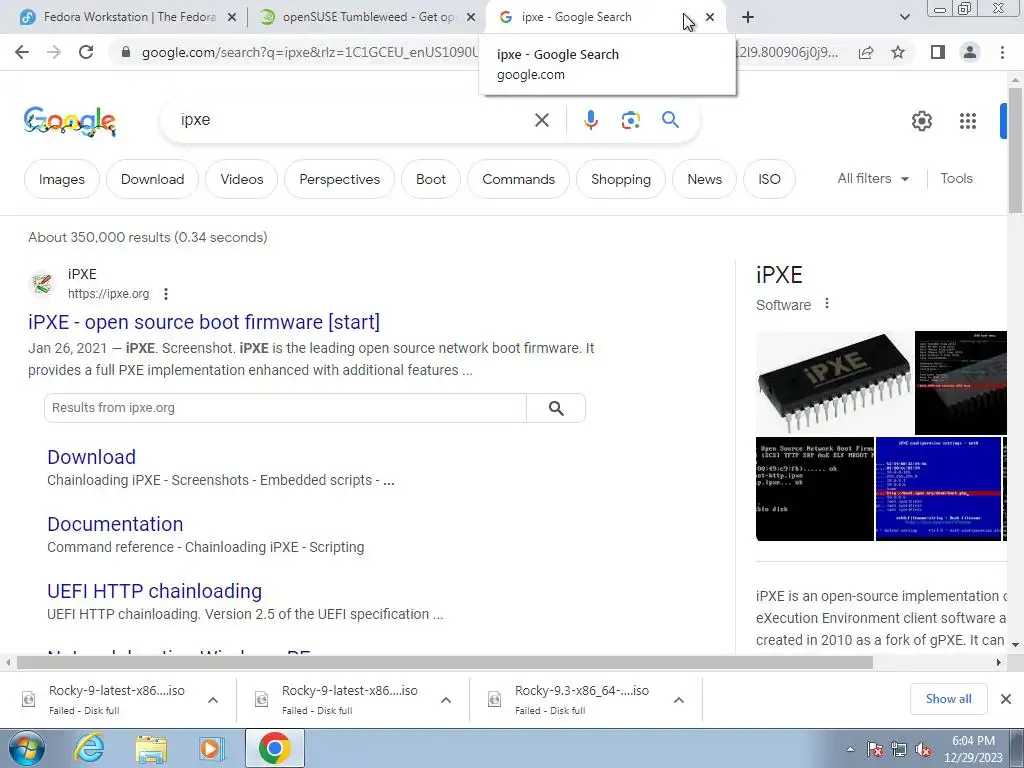Screen dimensions: 1024x768
Task: Launch Internet Explorer from taskbar
Action: click(89, 748)
